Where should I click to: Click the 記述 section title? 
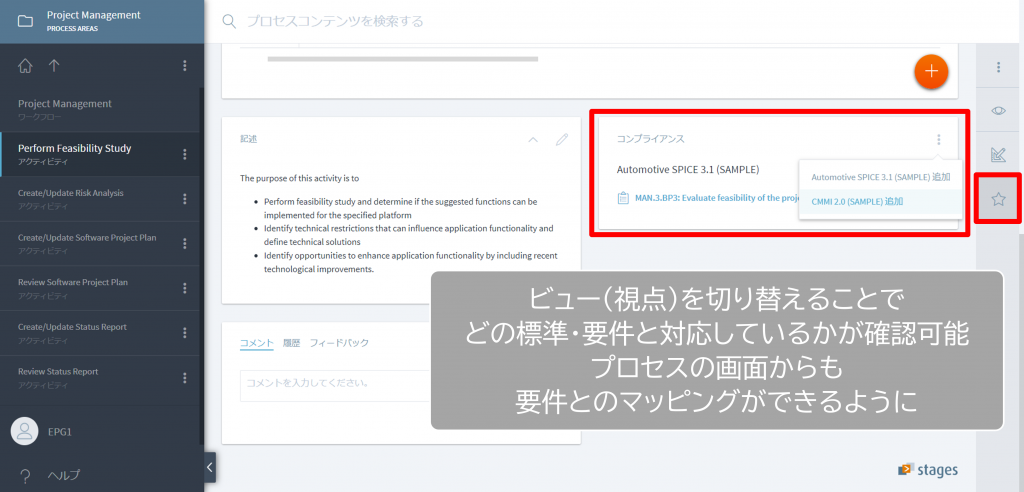pos(249,139)
